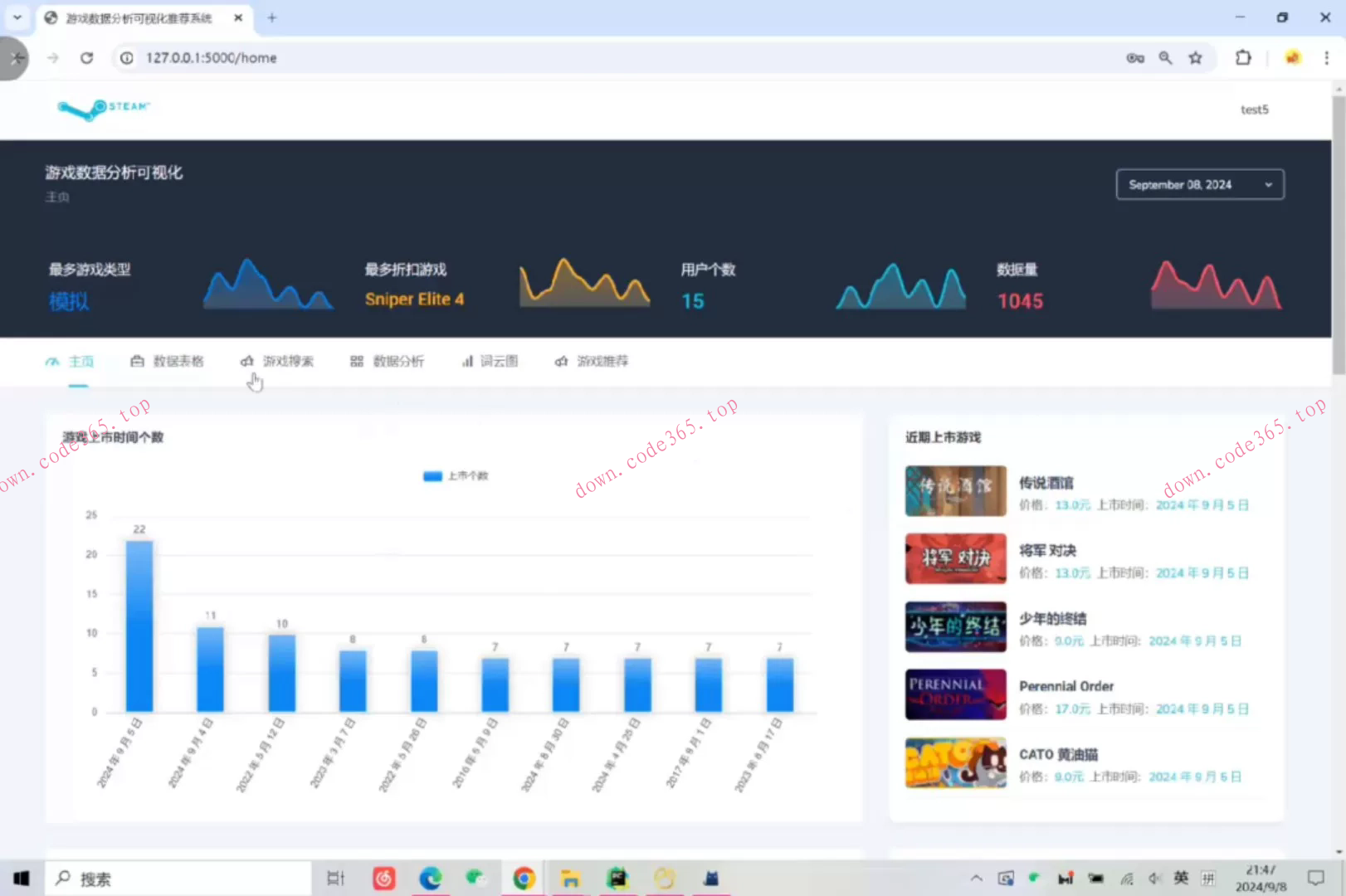Click the CATO 黄油猫 game thumbnail
The height and width of the screenshot is (896, 1346).
[x=956, y=763]
